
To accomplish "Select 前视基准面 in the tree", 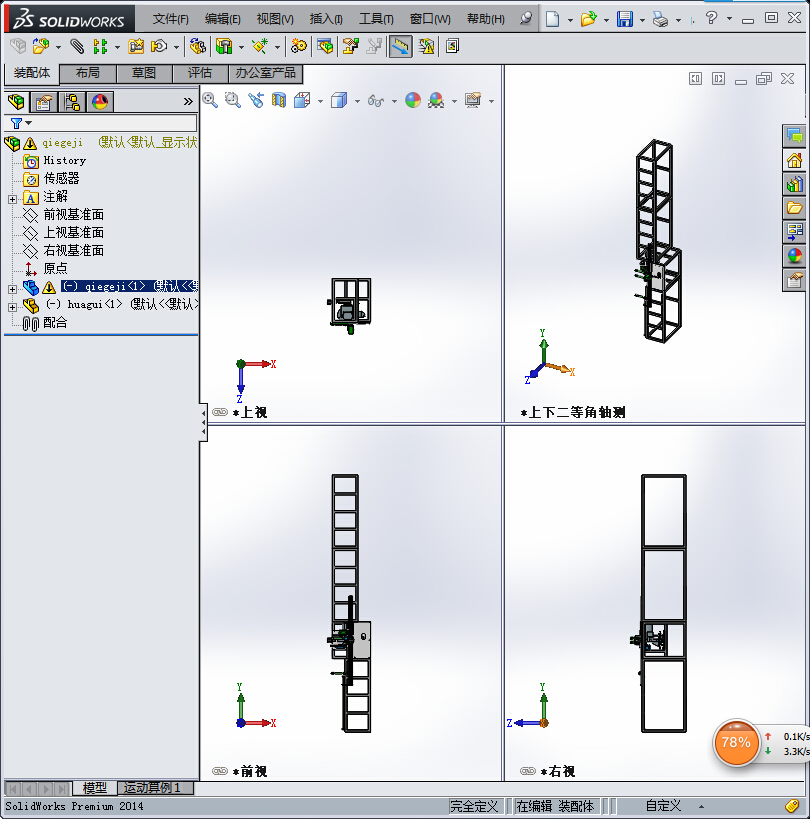I will pyautogui.click(x=74, y=215).
